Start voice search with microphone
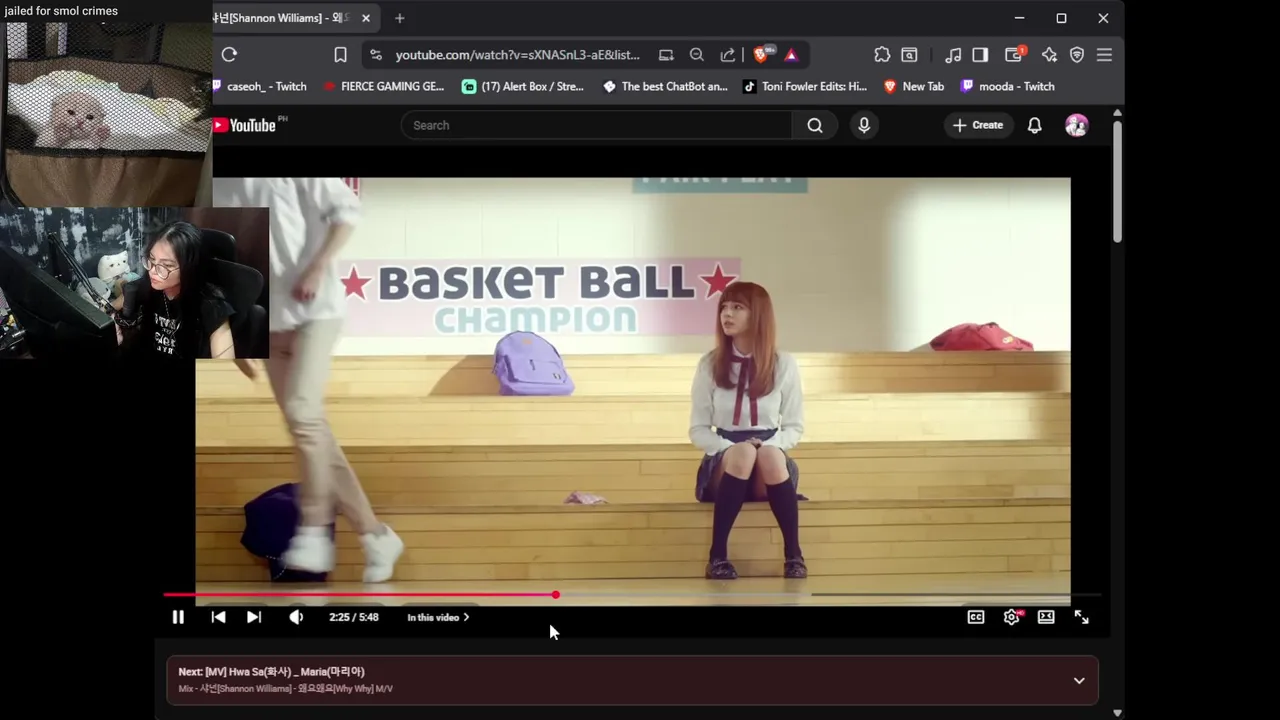Image resolution: width=1280 pixels, height=720 pixels. pyautogui.click(x=864, y=125)
